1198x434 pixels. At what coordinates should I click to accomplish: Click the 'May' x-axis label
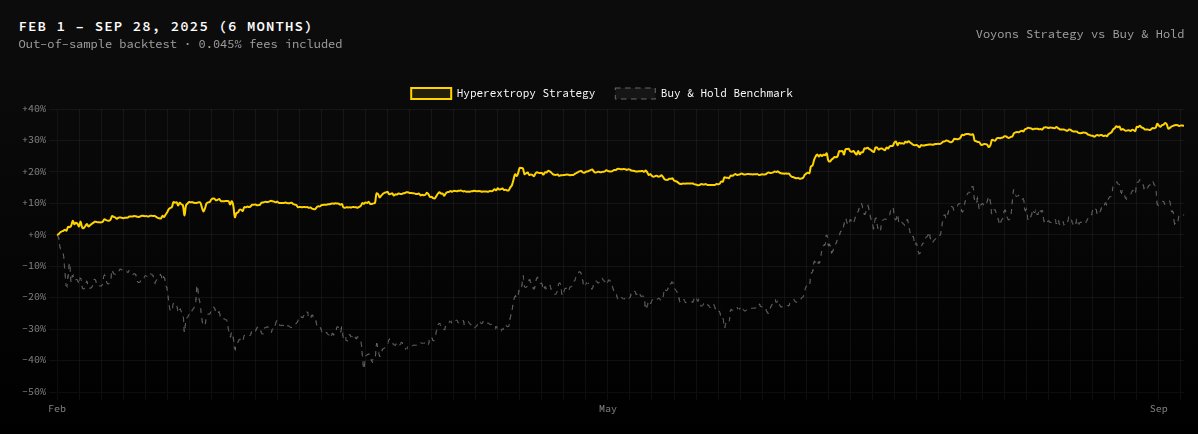607,409
